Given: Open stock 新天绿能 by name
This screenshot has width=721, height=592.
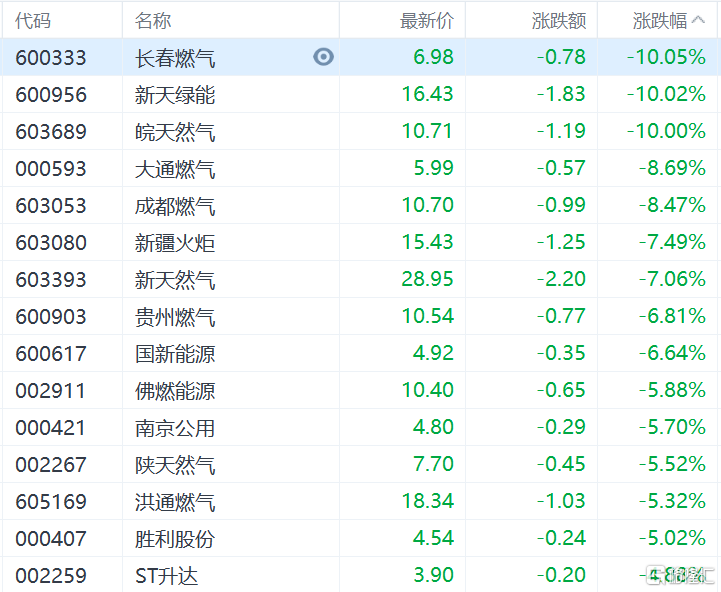Looking at the screenshot, I should (x=175, y=95).
